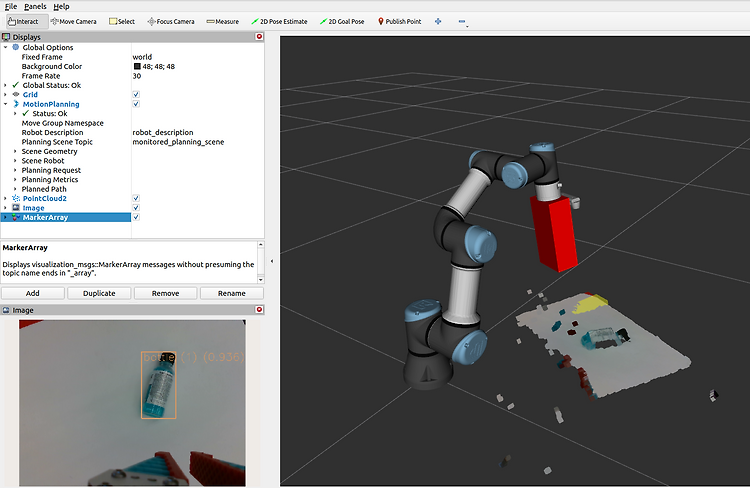Select the Interact tool
This screenshot has height=488, width=750.
[x=24, y=22]
